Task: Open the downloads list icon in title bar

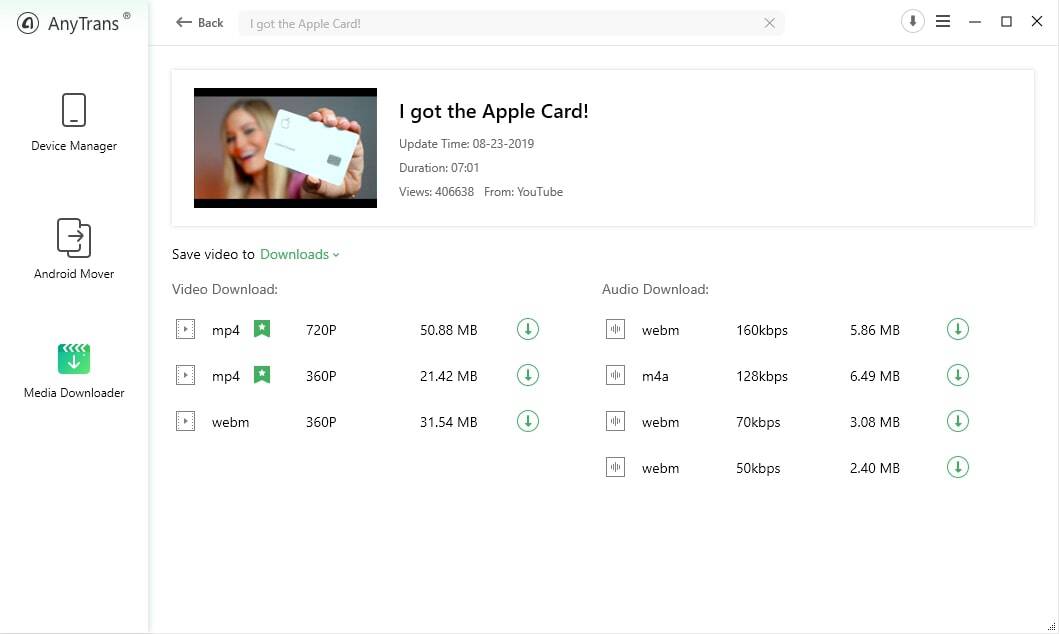Action: 912,22
